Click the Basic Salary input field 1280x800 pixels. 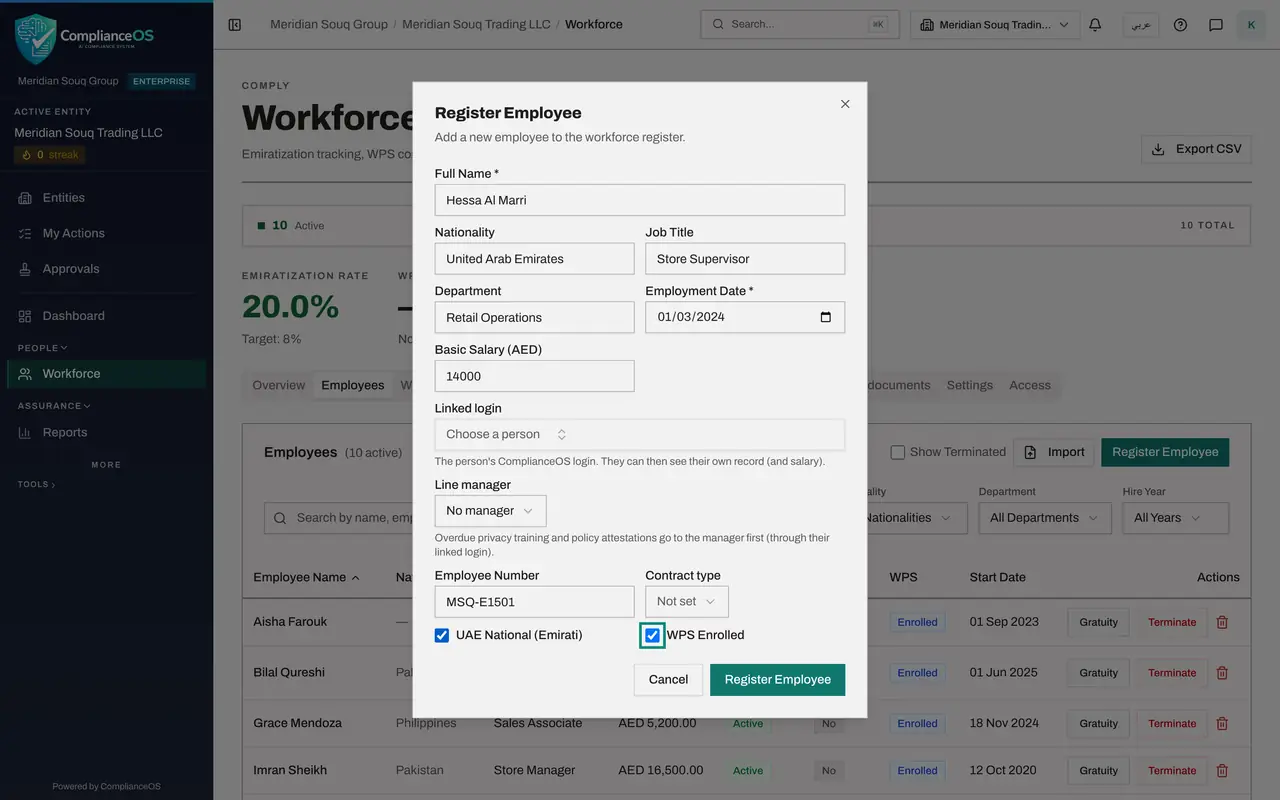[x=535, y=376]
